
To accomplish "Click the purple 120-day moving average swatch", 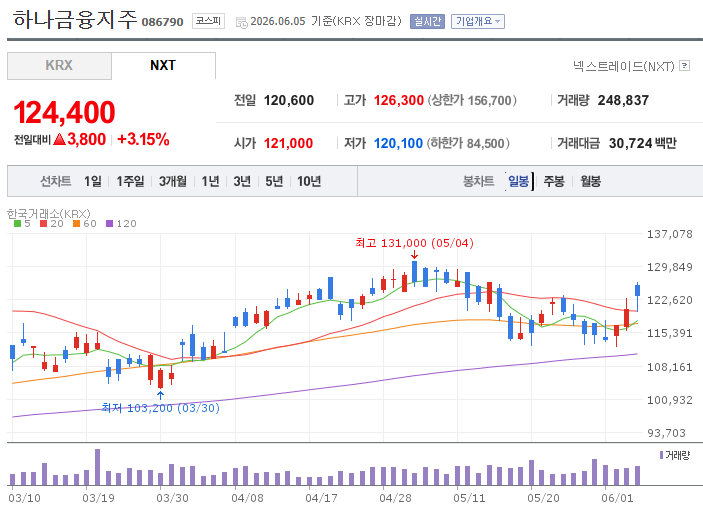I will coord(109,223).
